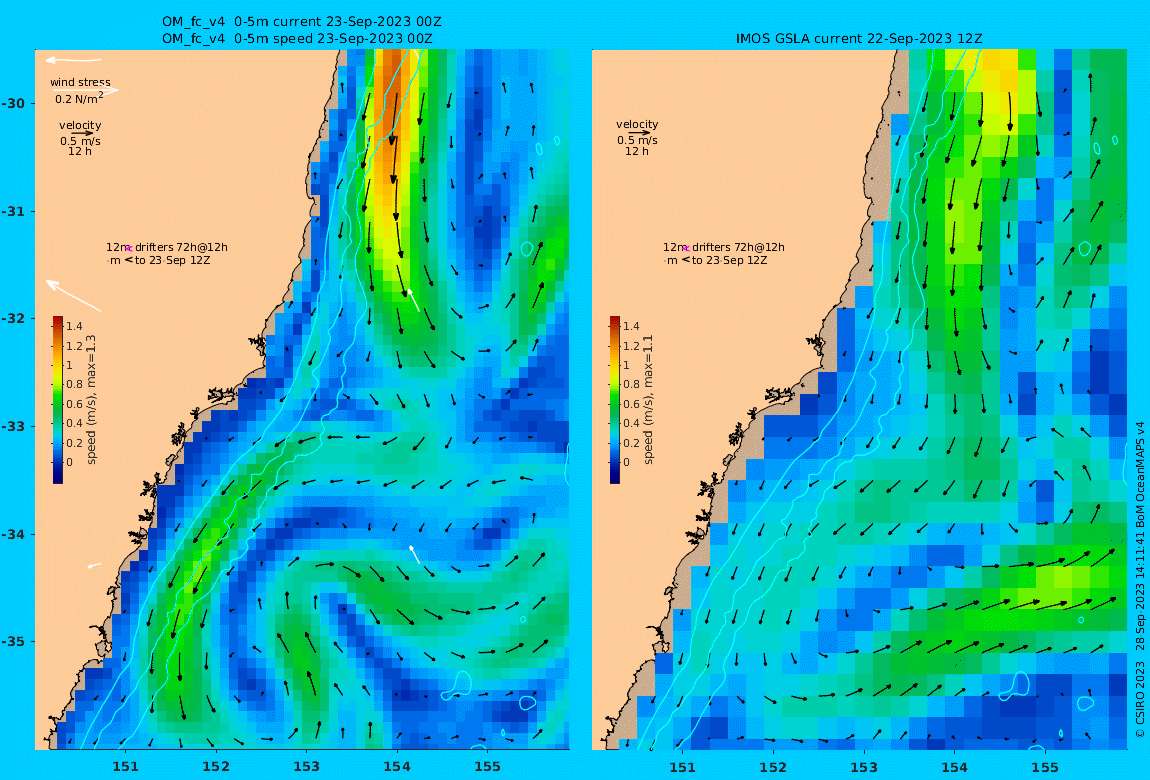Click '12m drifters 72h@12h' text in left map

click(166, 247)
